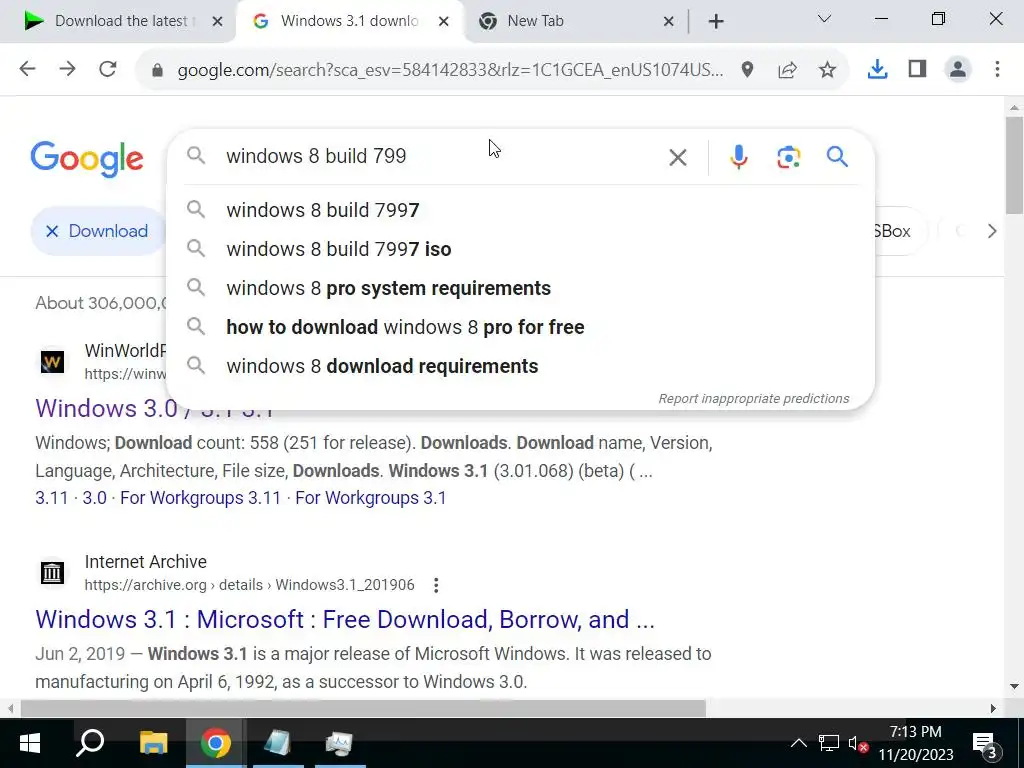The width and height of the screenshot is (1024, 768).
Task: Open the notification center icon
Action: (x=987, y=744)
